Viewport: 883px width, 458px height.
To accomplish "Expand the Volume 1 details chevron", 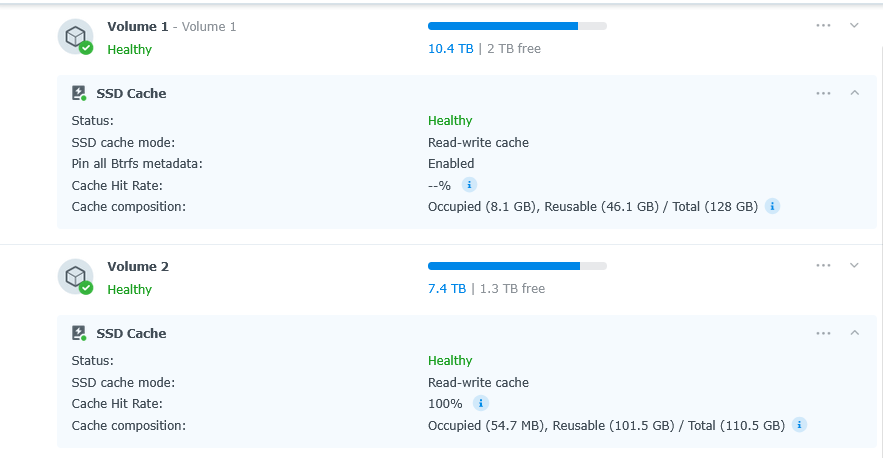I will pyautogui.click(x=854, y=26).
